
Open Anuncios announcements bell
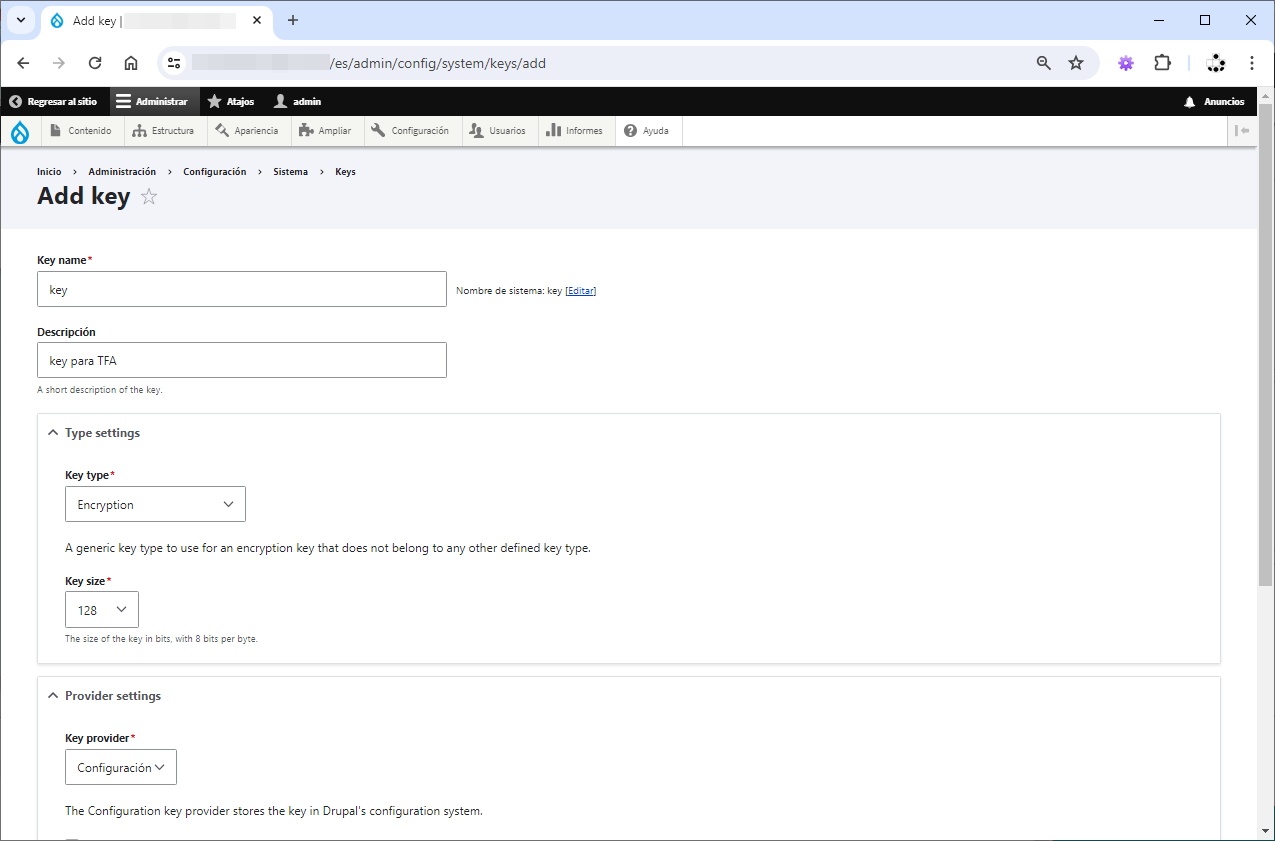coord(1214,102)
